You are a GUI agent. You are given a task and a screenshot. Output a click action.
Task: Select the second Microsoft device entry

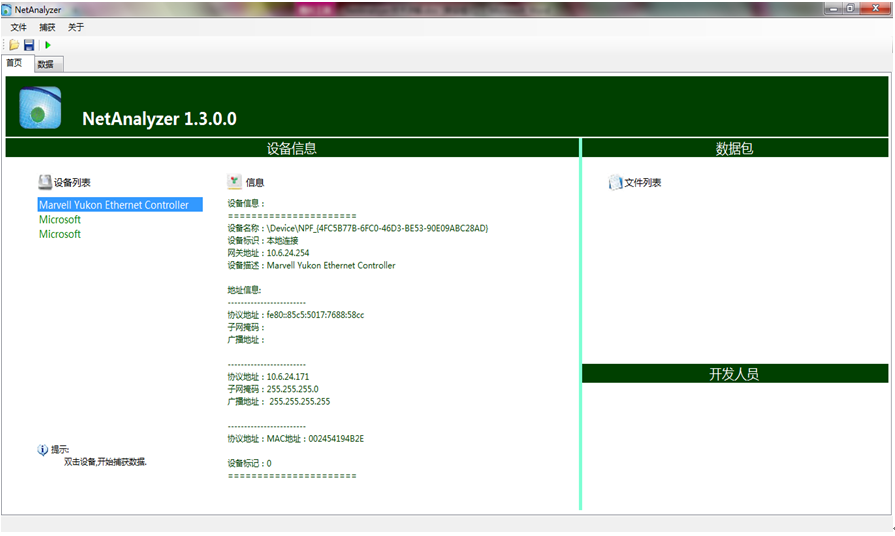click(x=60, y=234)
